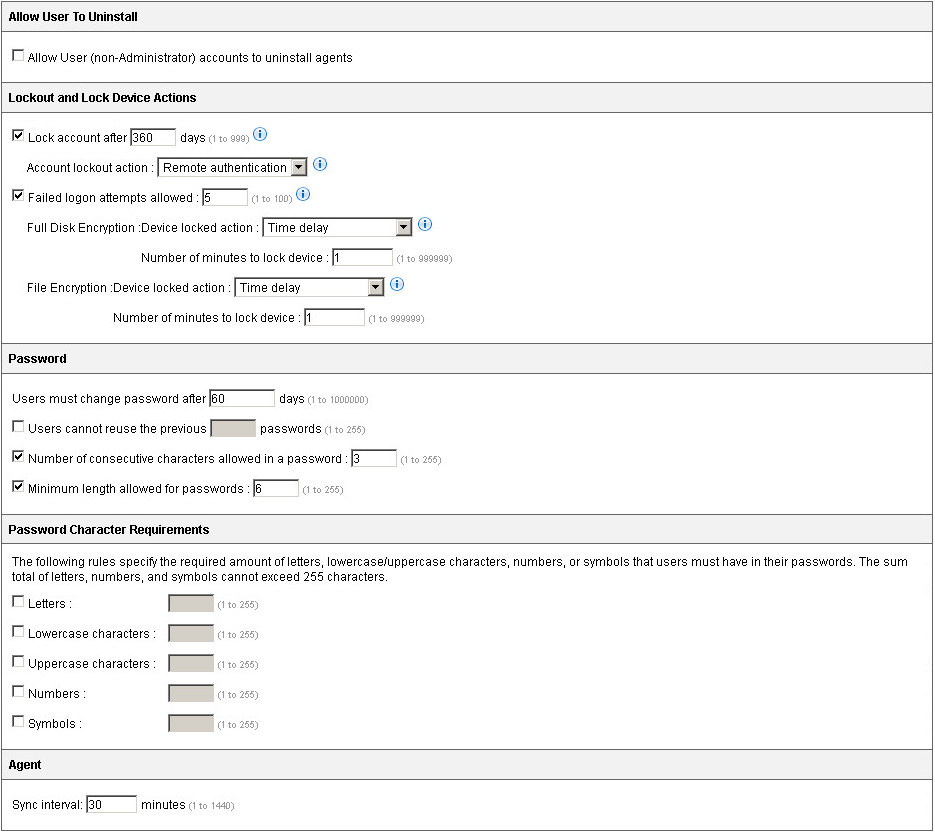Disable the Failed logon attempts allowed checkbox
The height and width of the screenshot is (832, 935).
(17, 195)
